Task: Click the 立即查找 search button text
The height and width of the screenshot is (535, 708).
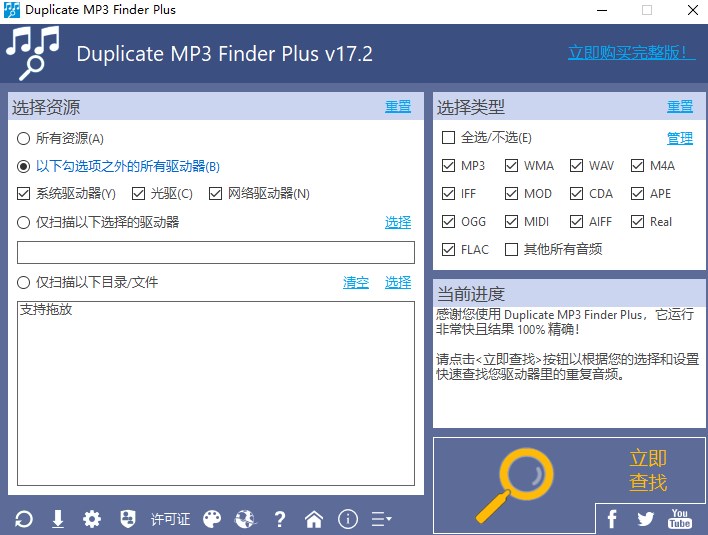Action: pyautogui.click(x=648, y=470)
